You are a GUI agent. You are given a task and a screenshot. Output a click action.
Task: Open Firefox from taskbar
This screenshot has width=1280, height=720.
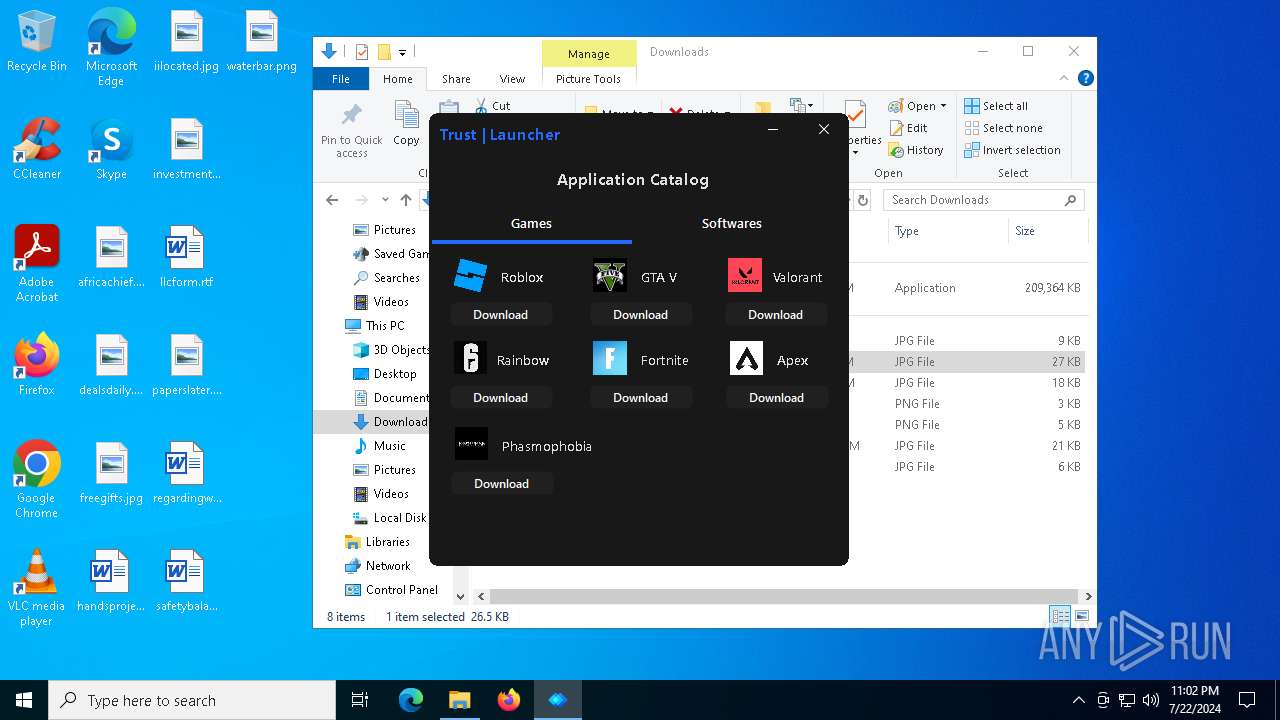tap(509, 700)
